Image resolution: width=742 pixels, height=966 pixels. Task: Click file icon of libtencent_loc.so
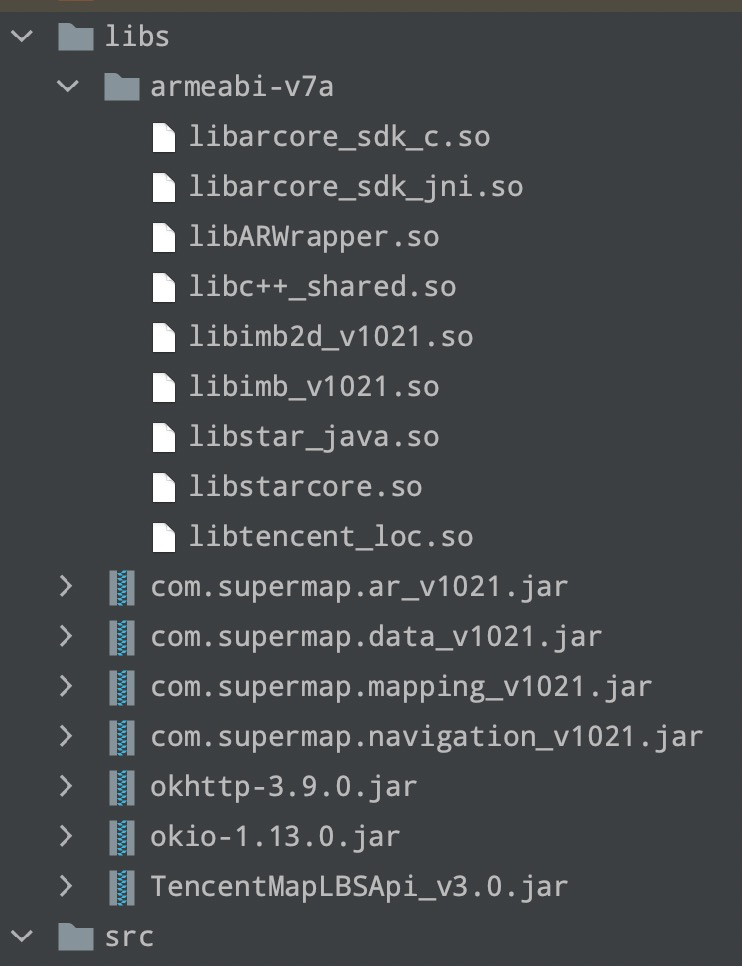[x=164, y=537]
